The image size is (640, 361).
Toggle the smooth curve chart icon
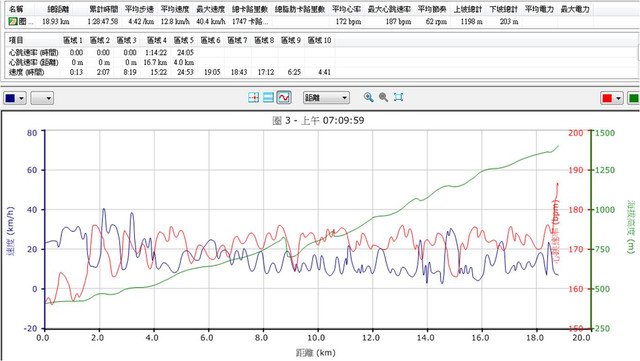point(283,97)
